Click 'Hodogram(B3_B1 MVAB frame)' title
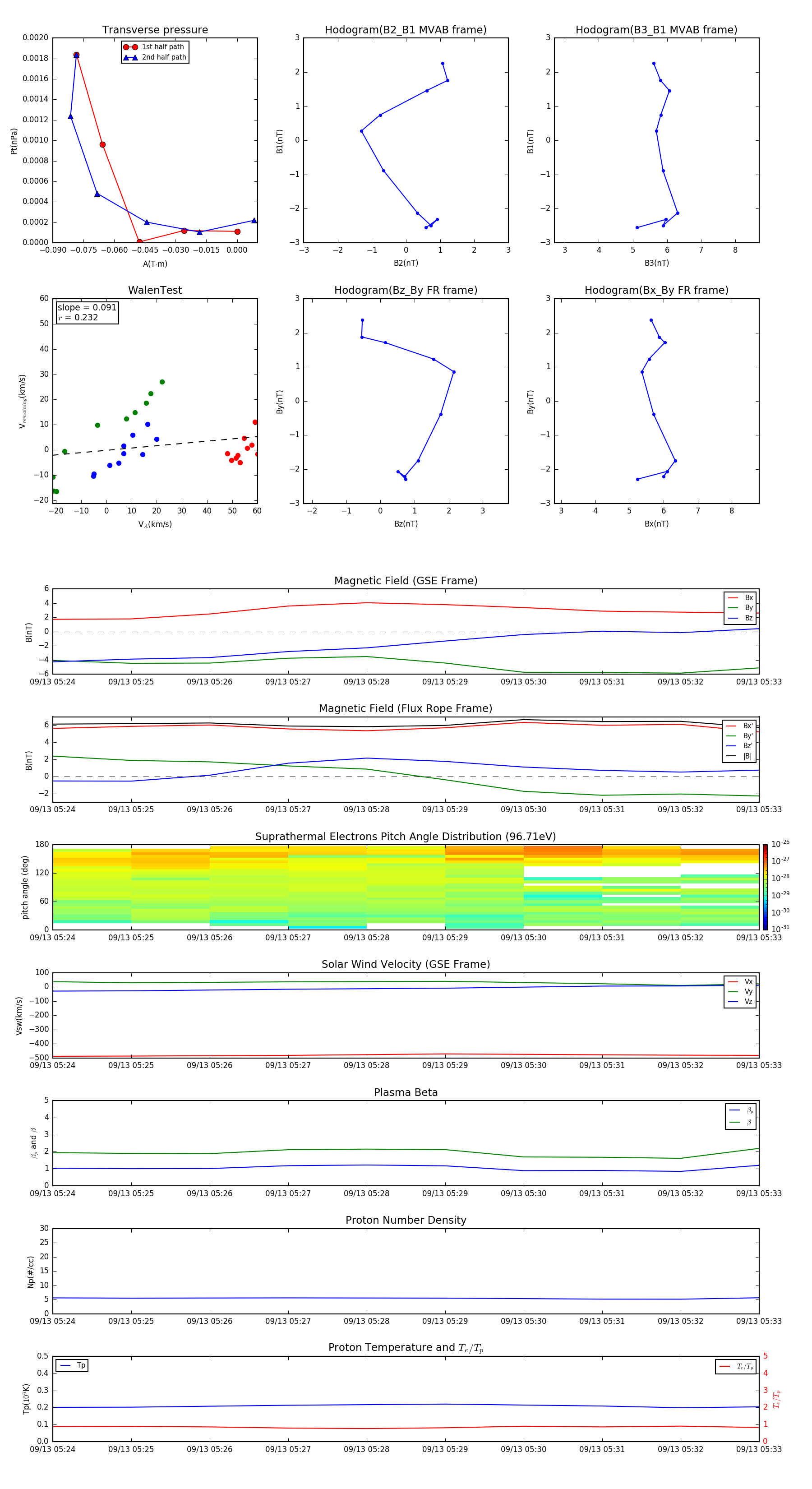The image size is (812, 1489). click(x=656, y=29)
